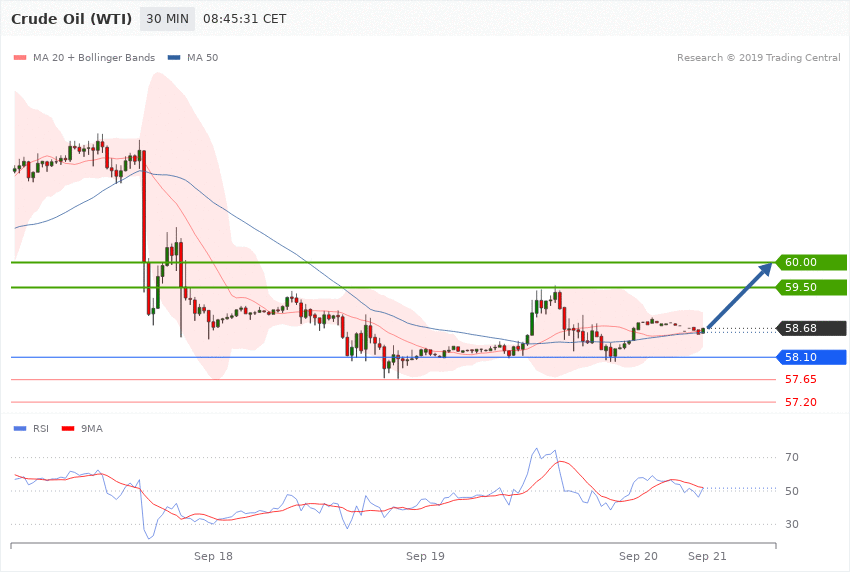
Task: Click the Sep 20 date axis label
Action: click(638, 556)
